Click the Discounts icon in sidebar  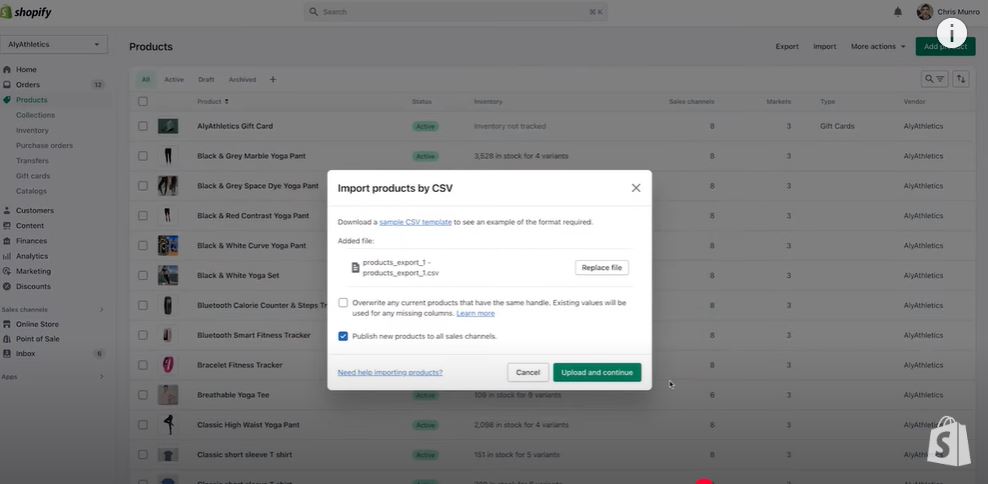click(x=7, y=286)
